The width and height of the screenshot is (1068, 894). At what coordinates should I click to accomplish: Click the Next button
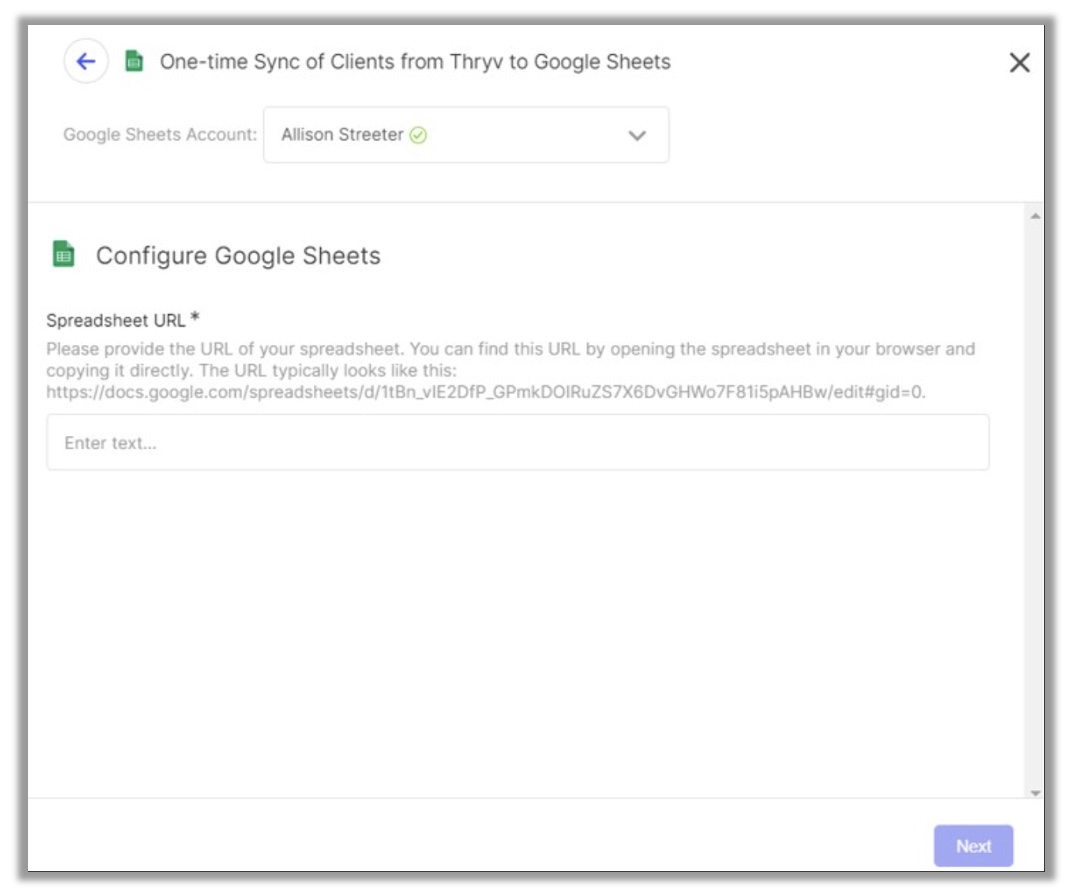[x=973, y=846]
